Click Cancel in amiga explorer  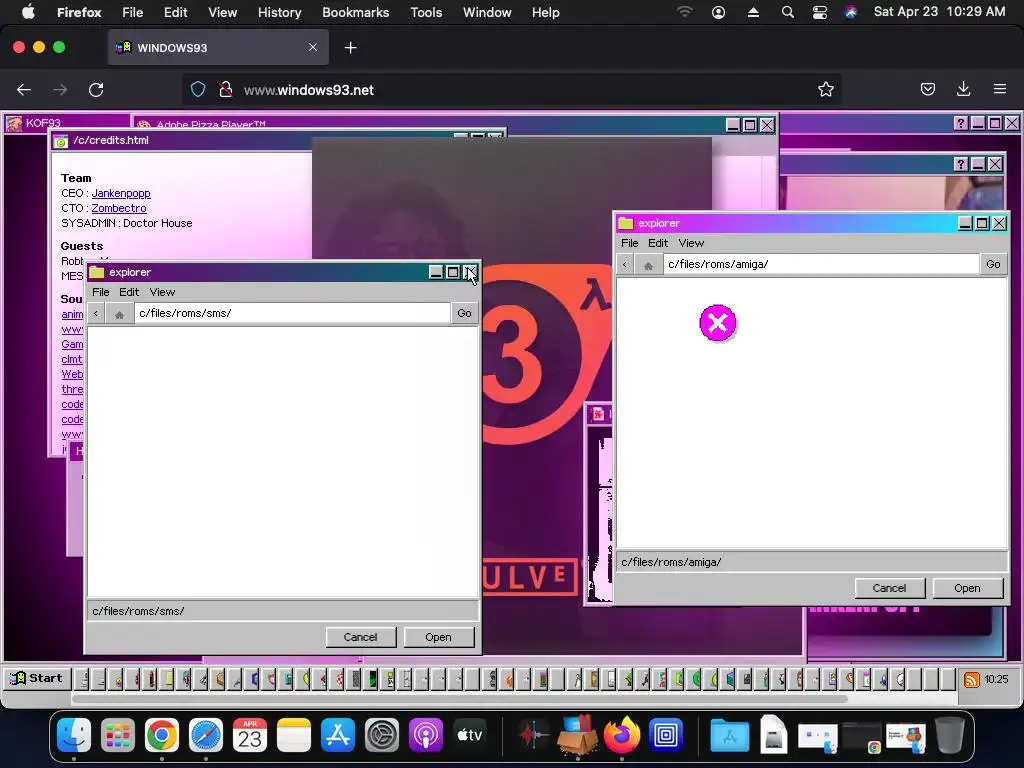point(889,588)
